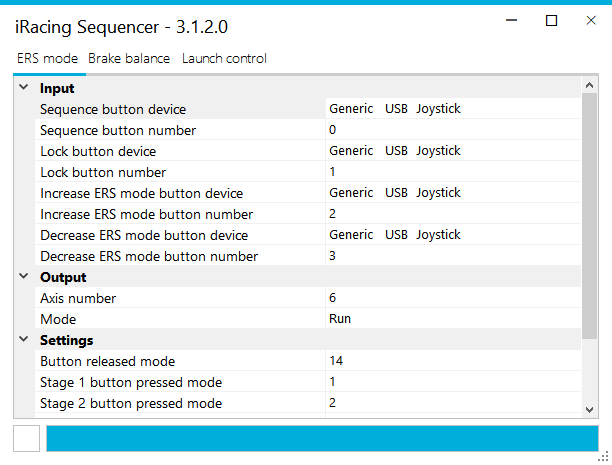This screenshot has height=465, width=612.
Task: Click the scrollbar up arrow
Action: click(589, 85)
